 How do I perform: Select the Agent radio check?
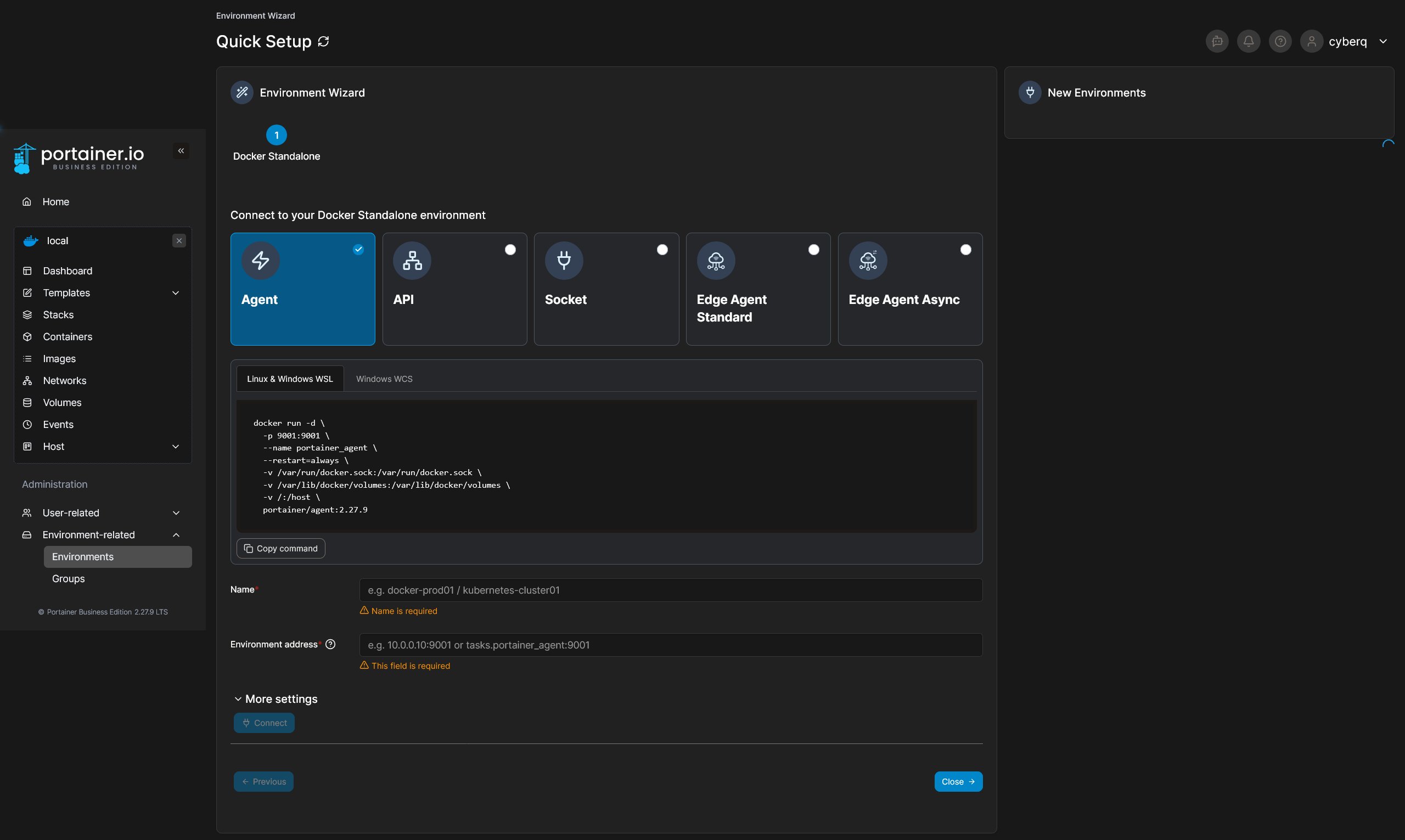(x=358, y=250)
